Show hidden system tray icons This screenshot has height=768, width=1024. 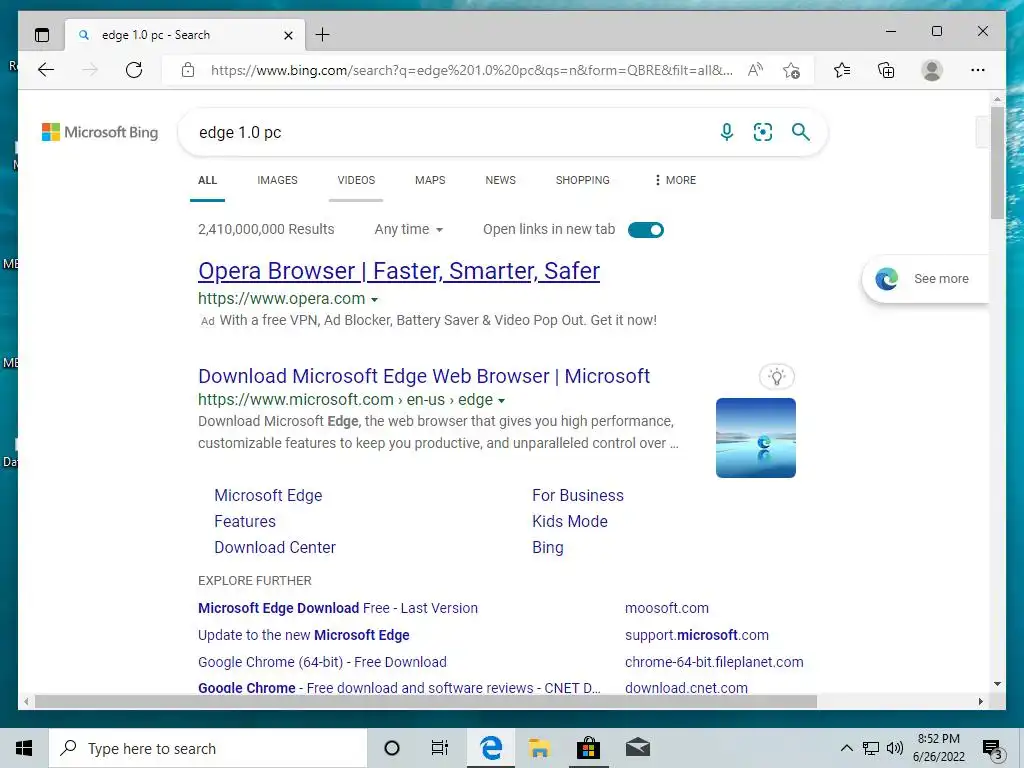(x=846, y=748)
